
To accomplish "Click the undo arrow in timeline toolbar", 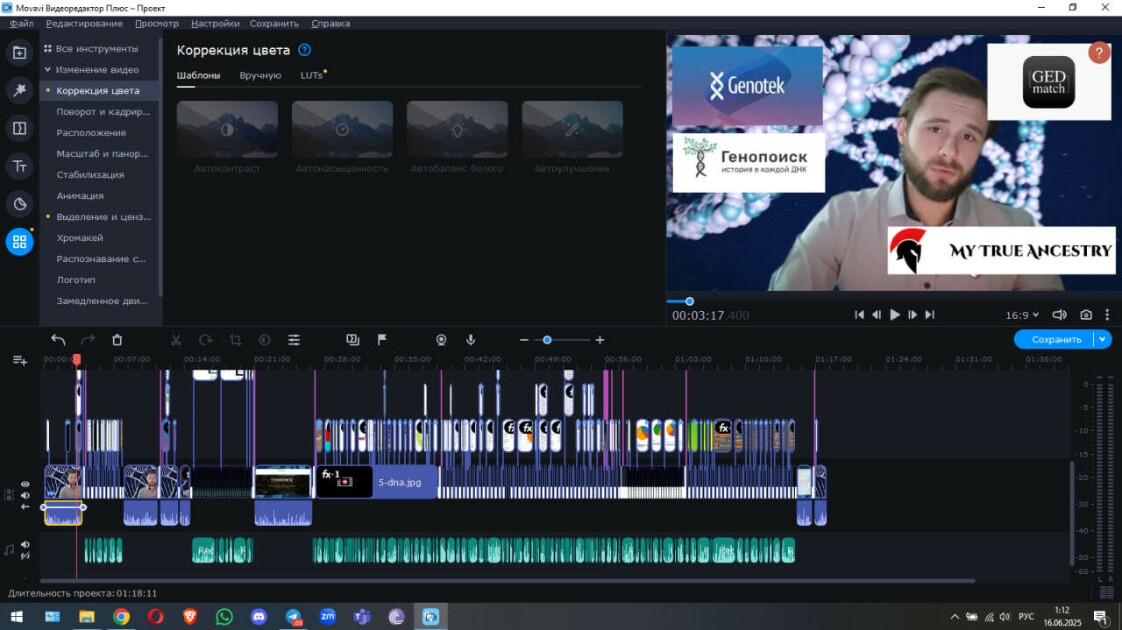I will pos(58,340).
